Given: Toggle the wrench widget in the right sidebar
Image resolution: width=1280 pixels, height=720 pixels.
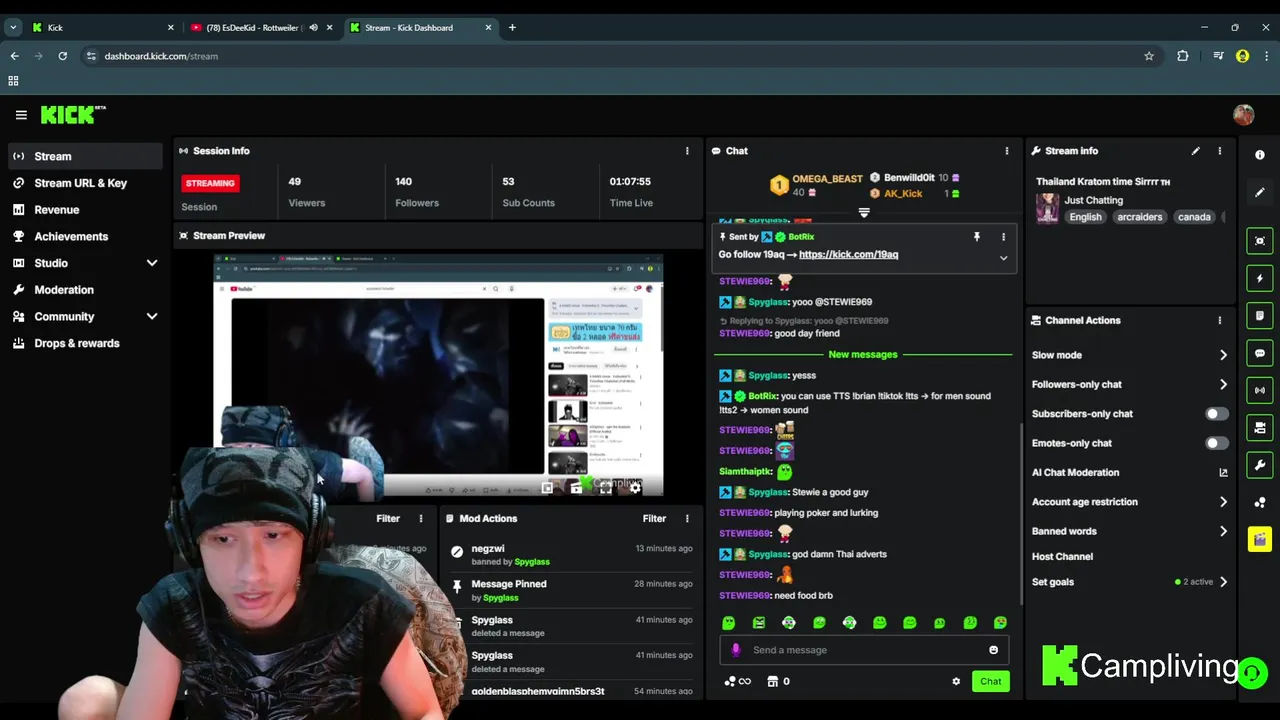Looking at the screenshot, I should 1260,465.
